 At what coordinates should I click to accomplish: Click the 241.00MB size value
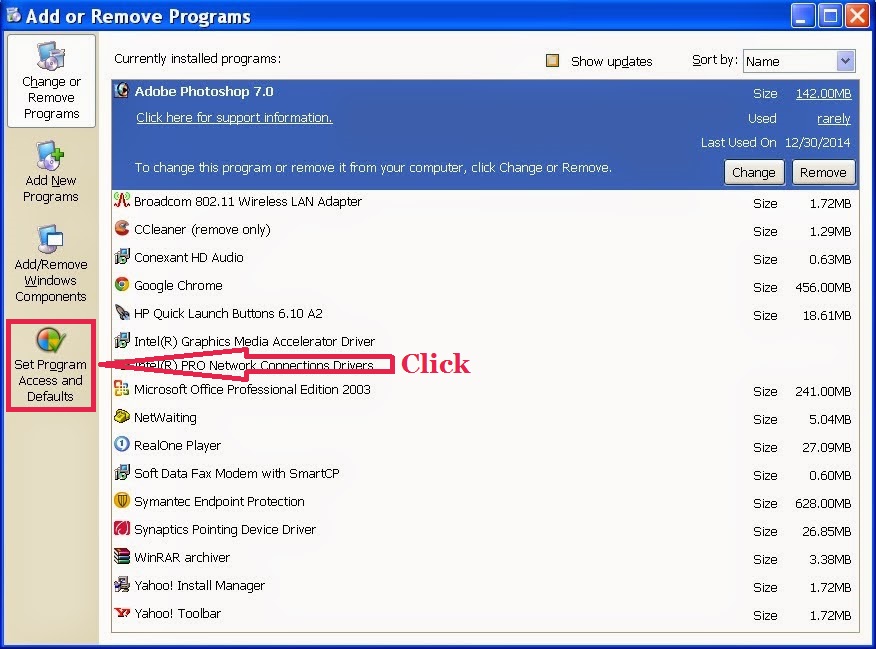click(x=823, y=392)
